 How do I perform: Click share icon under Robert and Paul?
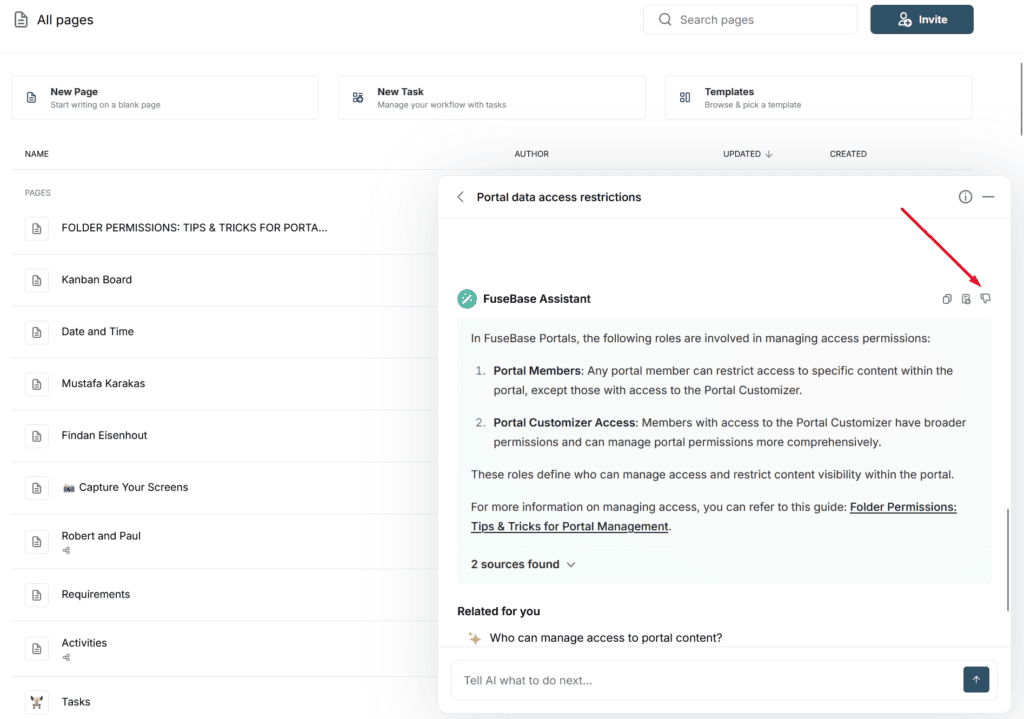[66, 551]
